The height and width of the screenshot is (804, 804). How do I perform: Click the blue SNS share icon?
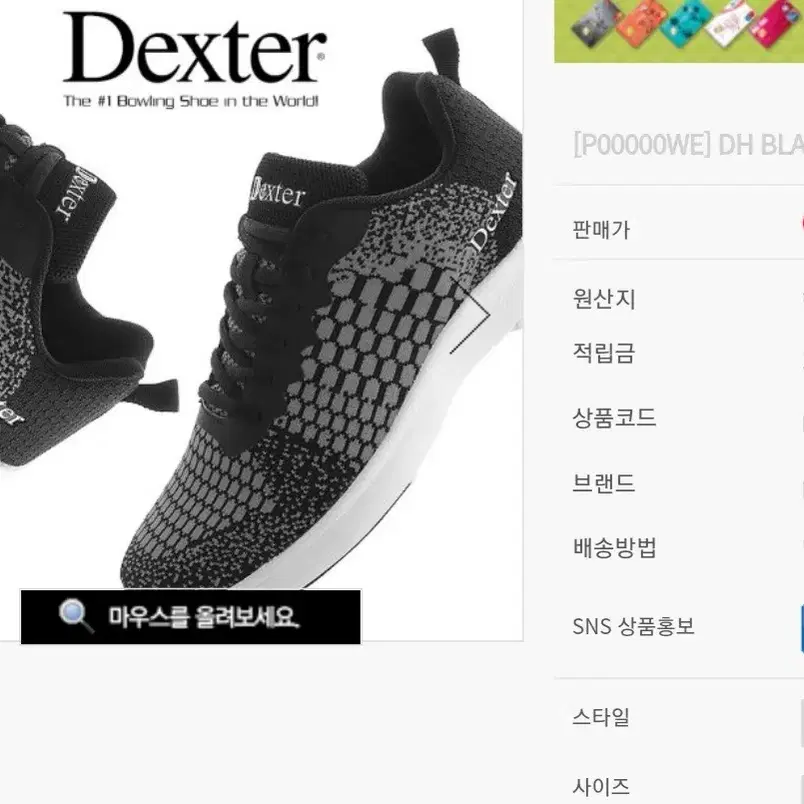pyautogui.click(x=801, y=628)
